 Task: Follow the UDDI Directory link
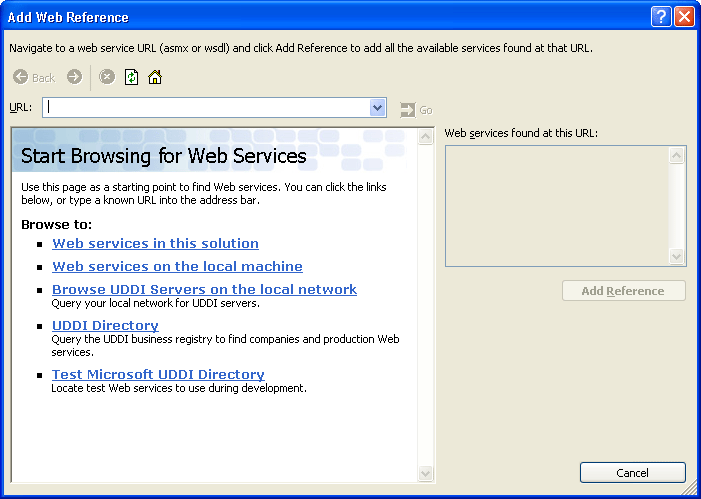click(105, 325)
